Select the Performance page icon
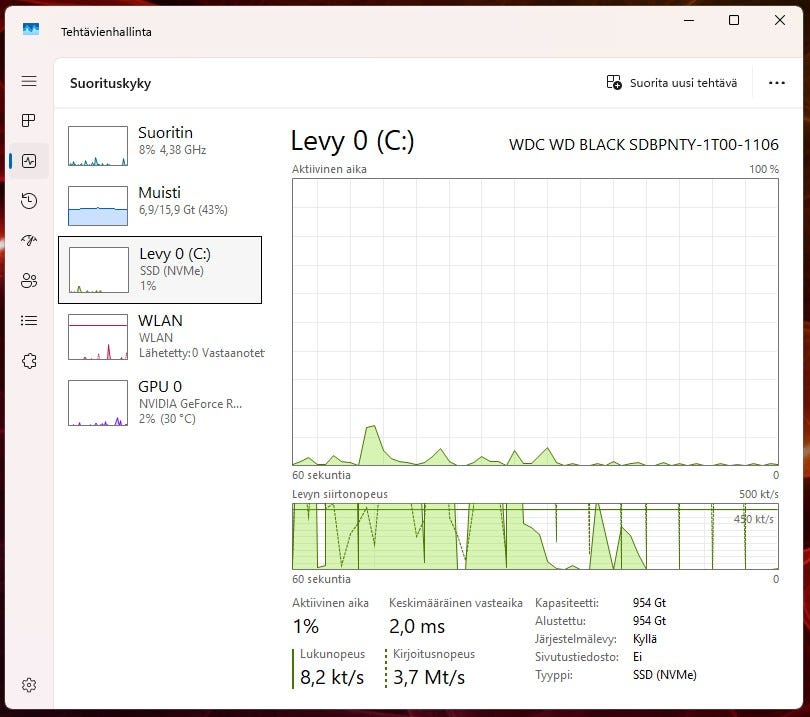810x717 pixels. [29, 161]
